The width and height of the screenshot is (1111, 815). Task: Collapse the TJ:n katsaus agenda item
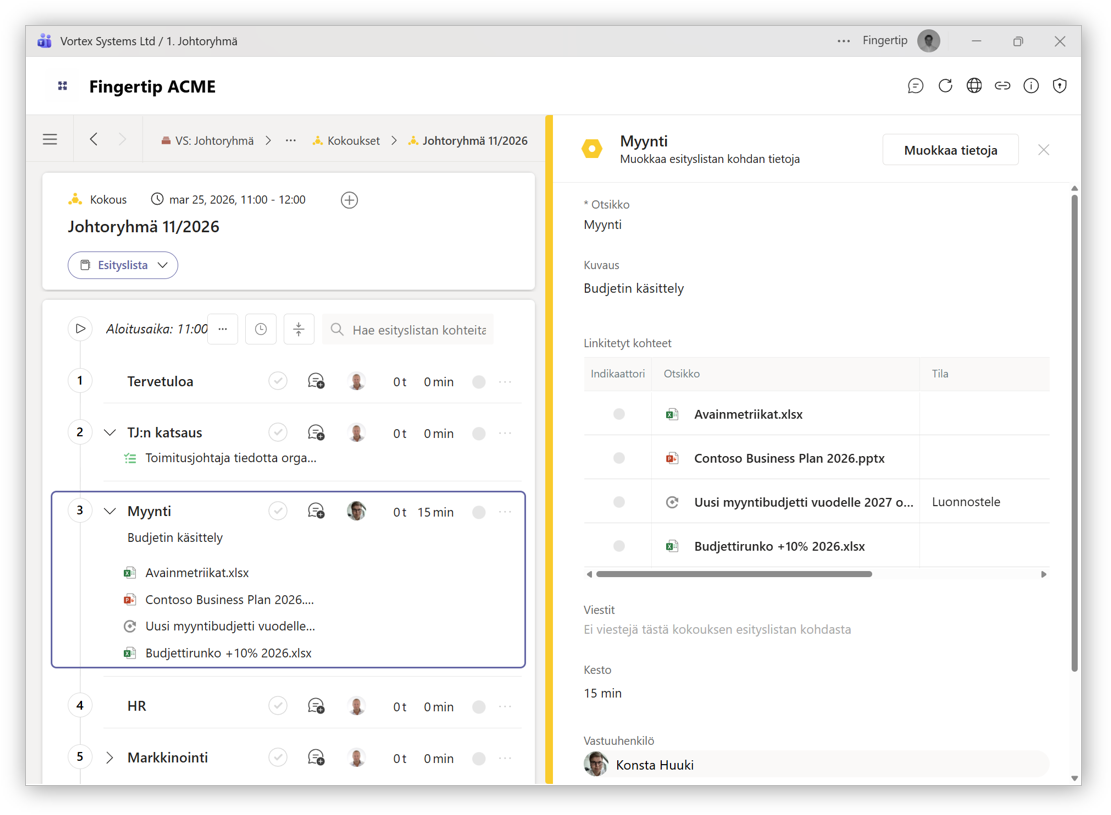tap(110, 433)
